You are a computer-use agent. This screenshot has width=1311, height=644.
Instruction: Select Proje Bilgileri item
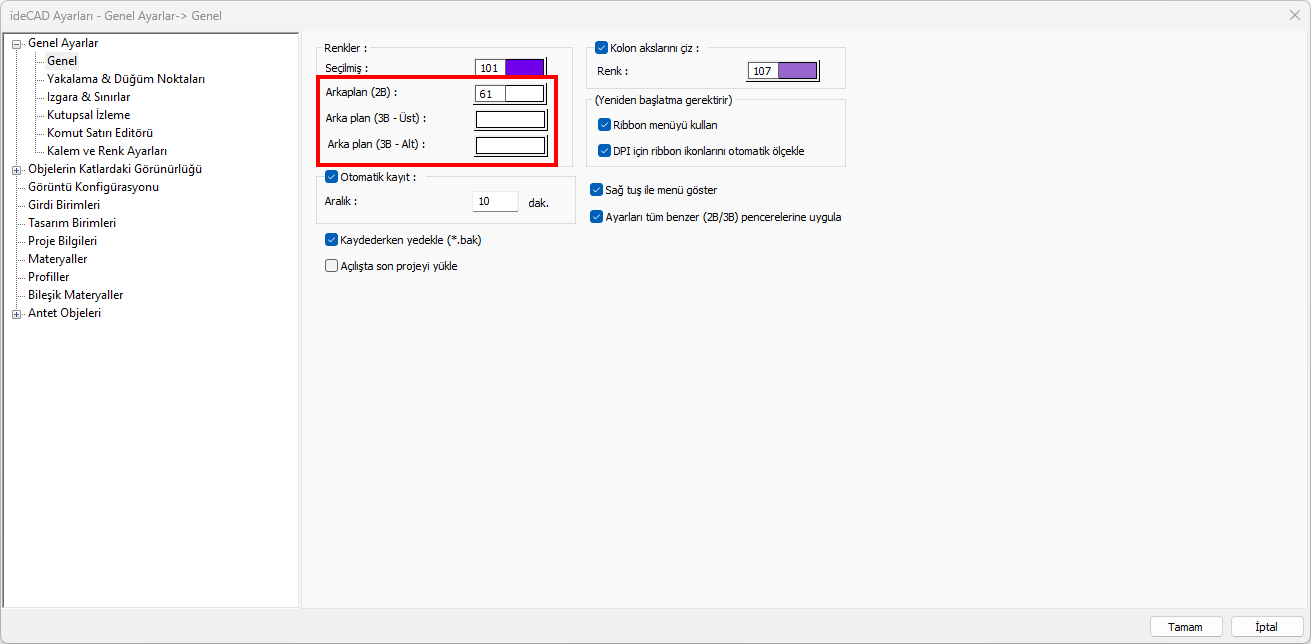click(x=62, y=241)
